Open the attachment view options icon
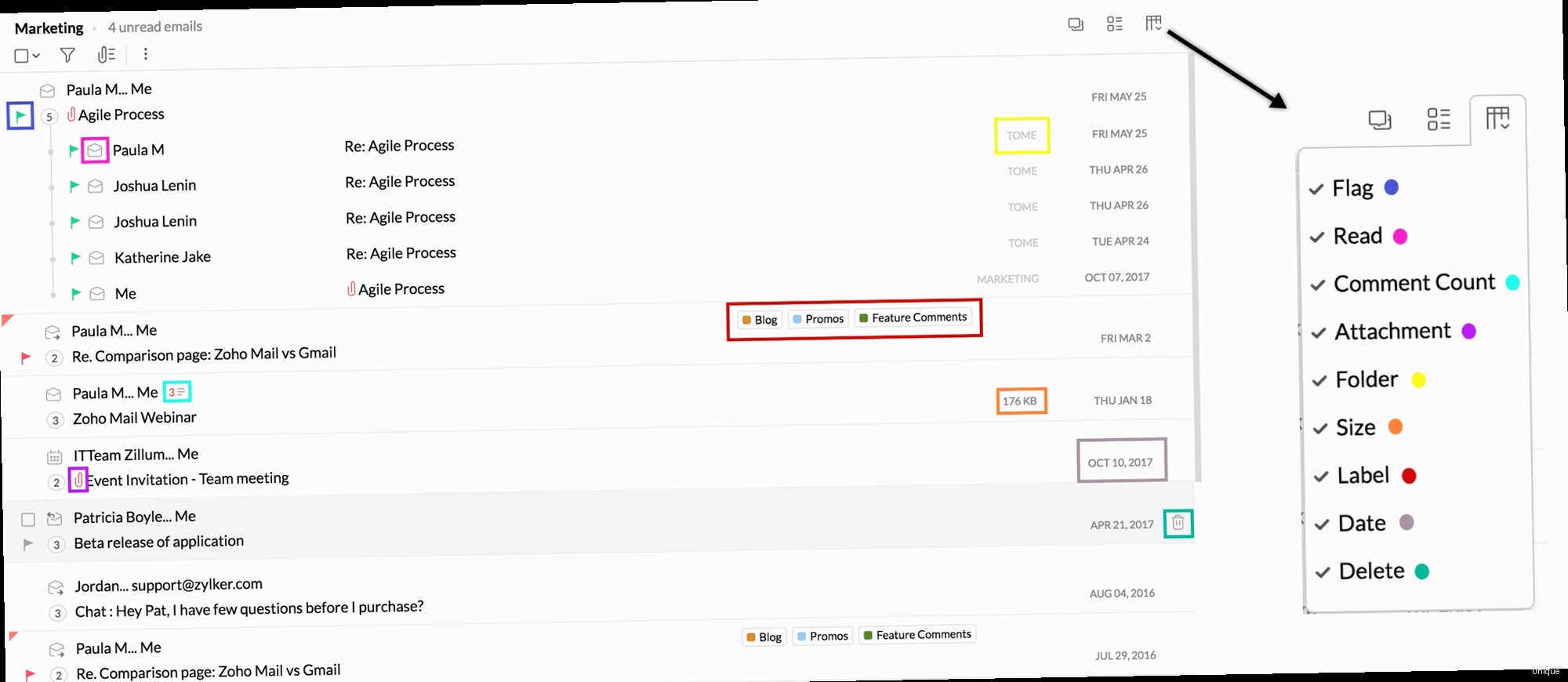 pos(106,55)
